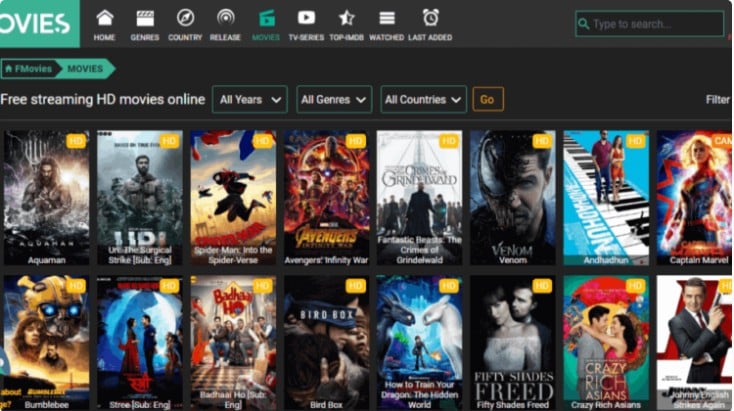734x411 pixels.
Task: Open Avengers: Infinity War poster
Action: pyautogui.click(x=326, y=198)
